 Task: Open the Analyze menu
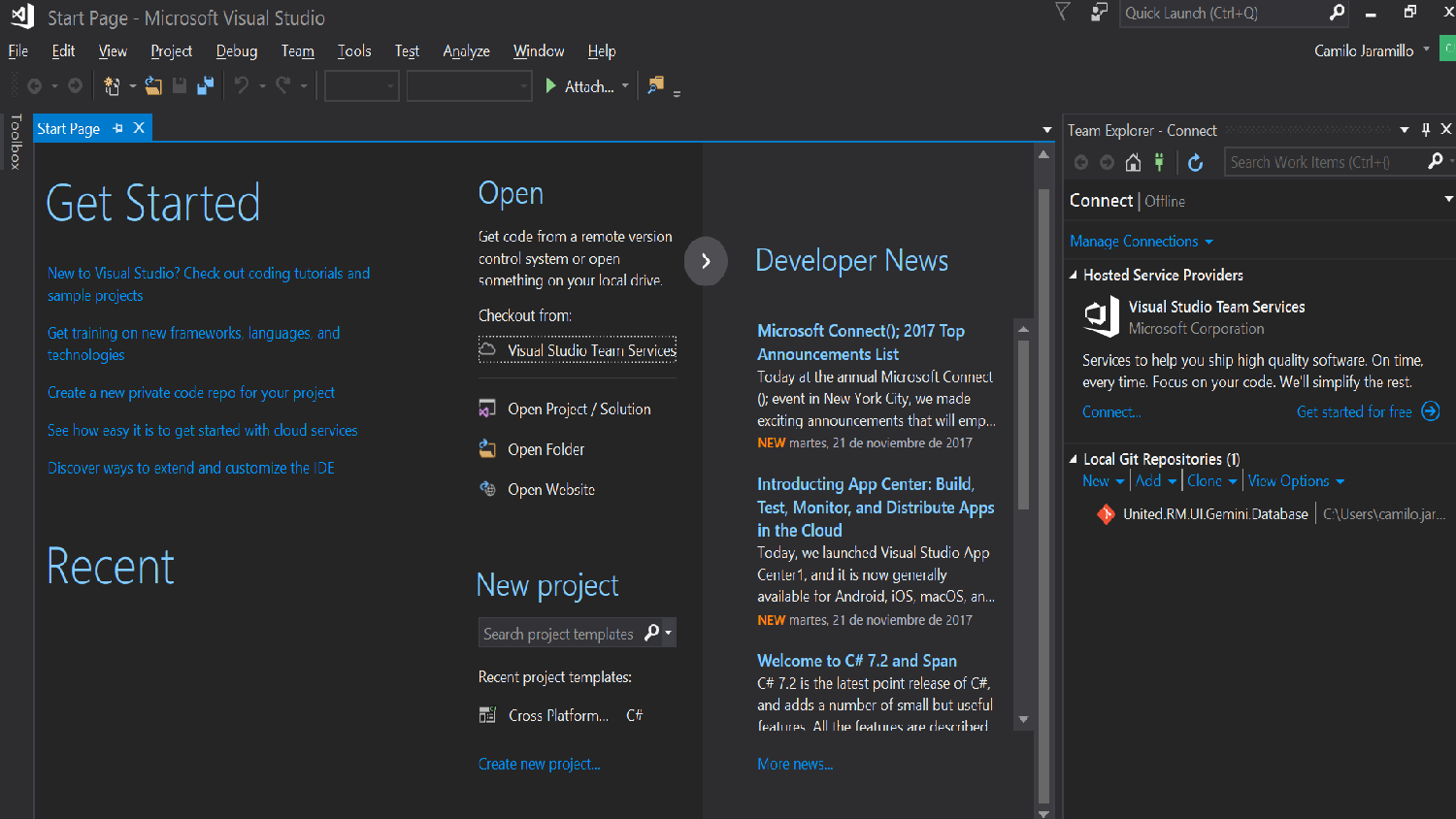pyautogui.click(x=466, y=51)
